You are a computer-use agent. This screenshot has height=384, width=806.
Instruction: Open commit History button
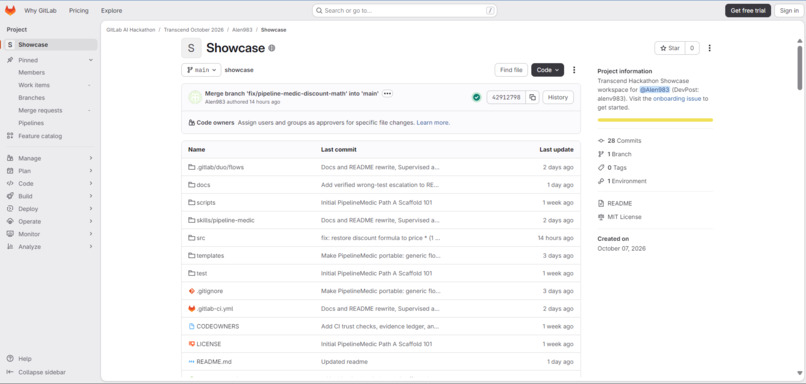(x=558, y=97)
